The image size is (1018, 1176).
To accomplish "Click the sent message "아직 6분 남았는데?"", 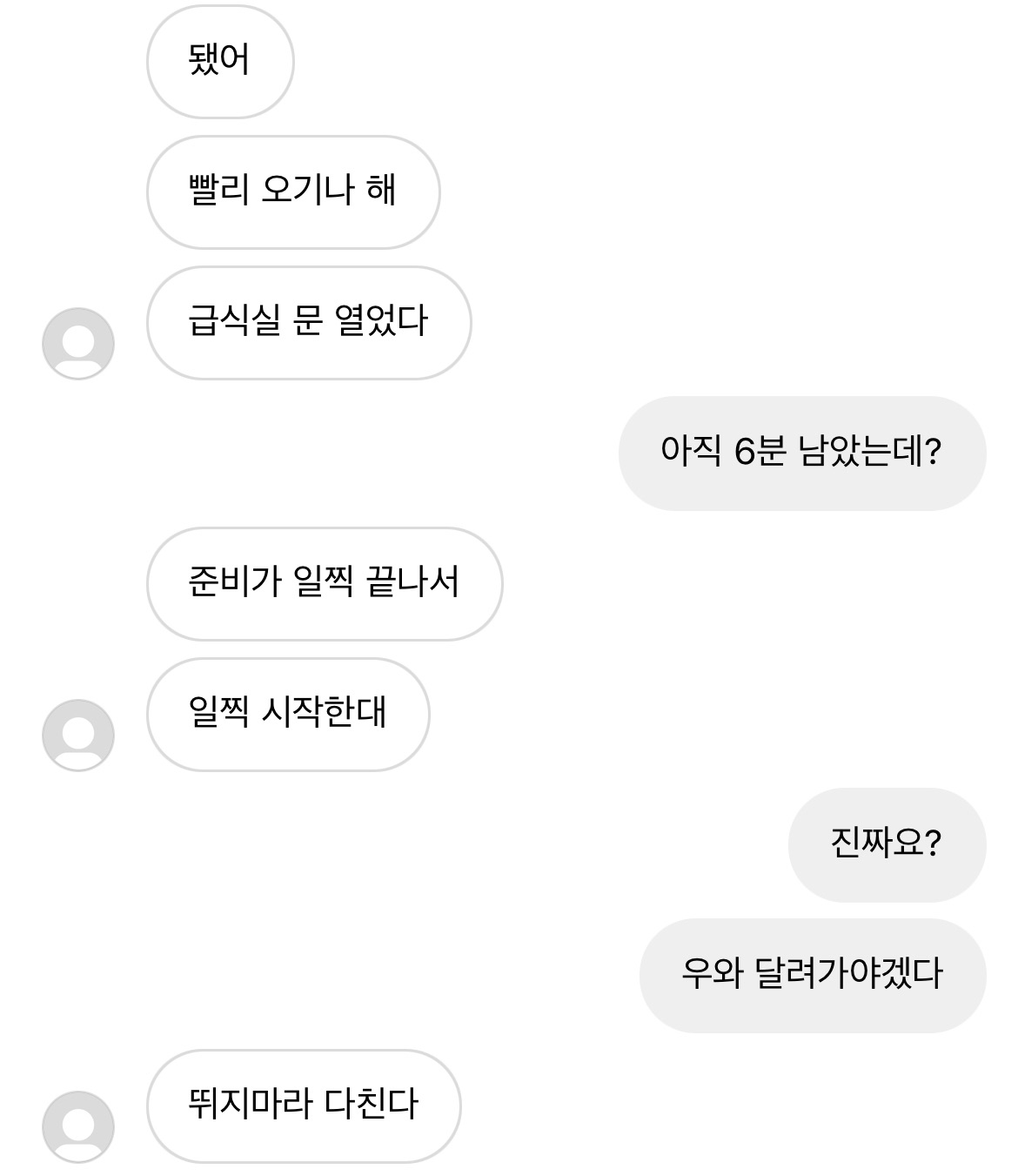I will coord(801,453).
